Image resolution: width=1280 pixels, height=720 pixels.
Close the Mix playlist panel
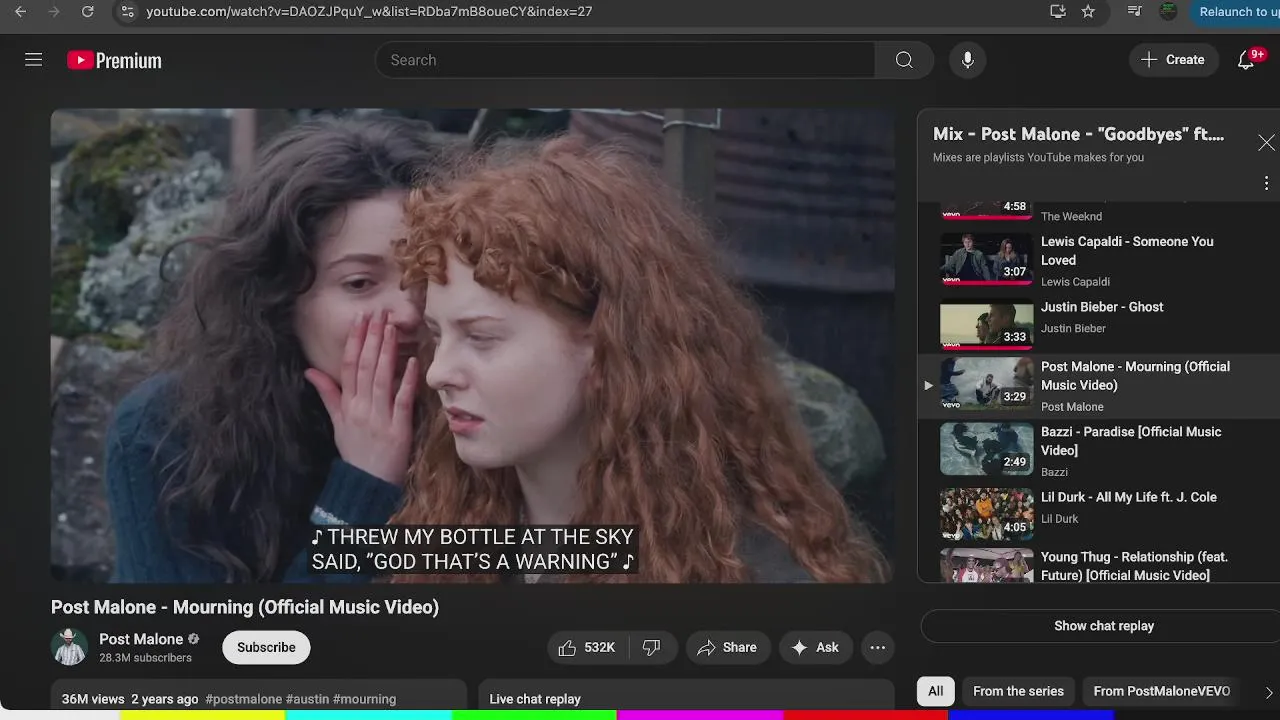1266,143
